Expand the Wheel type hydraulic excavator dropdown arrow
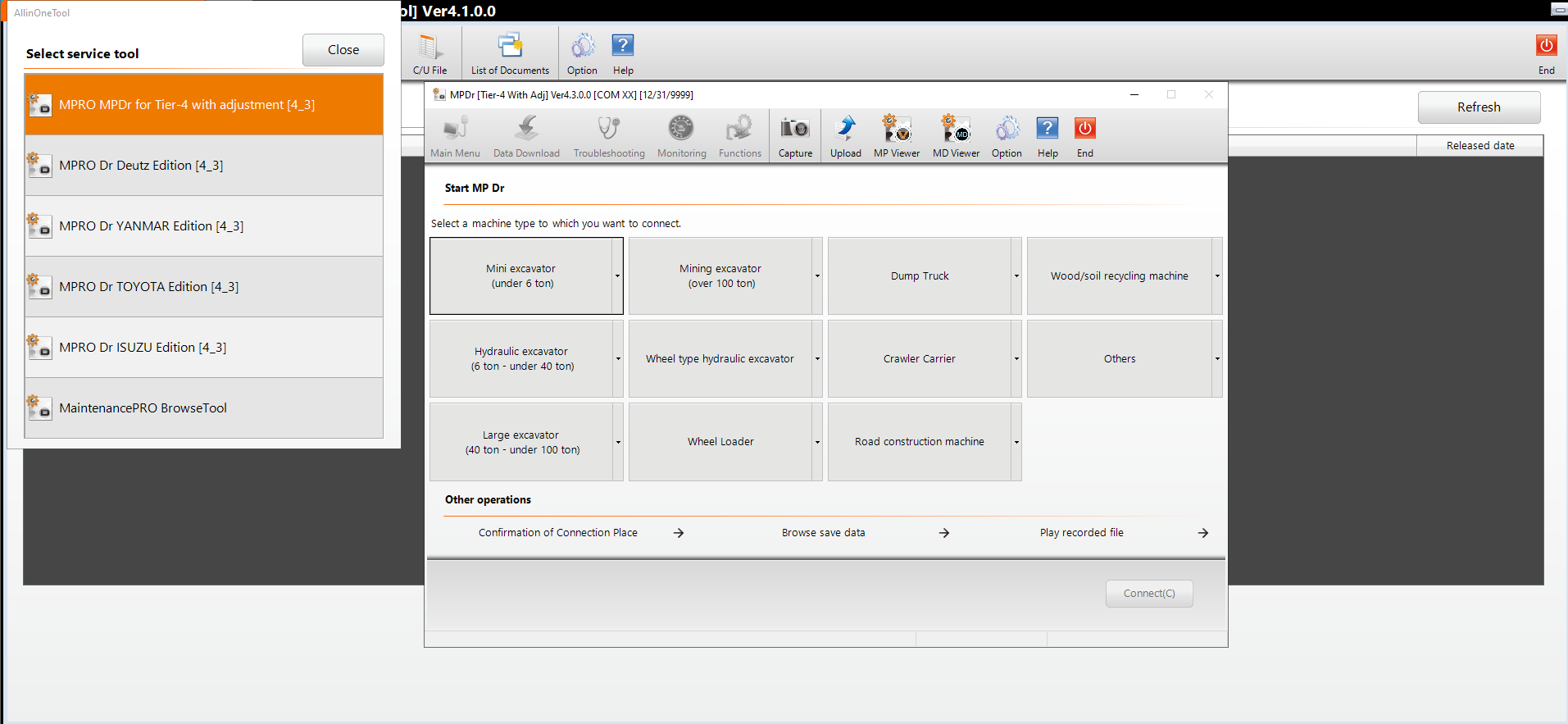Screen dimensions: 1568x724 tap(817, 359)
